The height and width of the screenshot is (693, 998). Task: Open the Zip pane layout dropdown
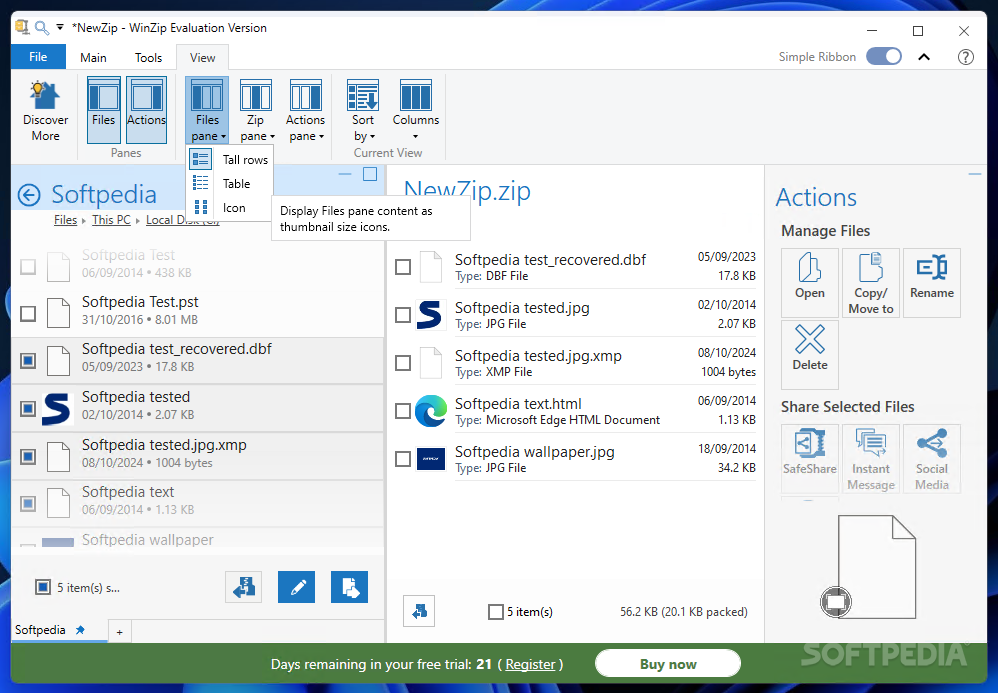point(256,111)
